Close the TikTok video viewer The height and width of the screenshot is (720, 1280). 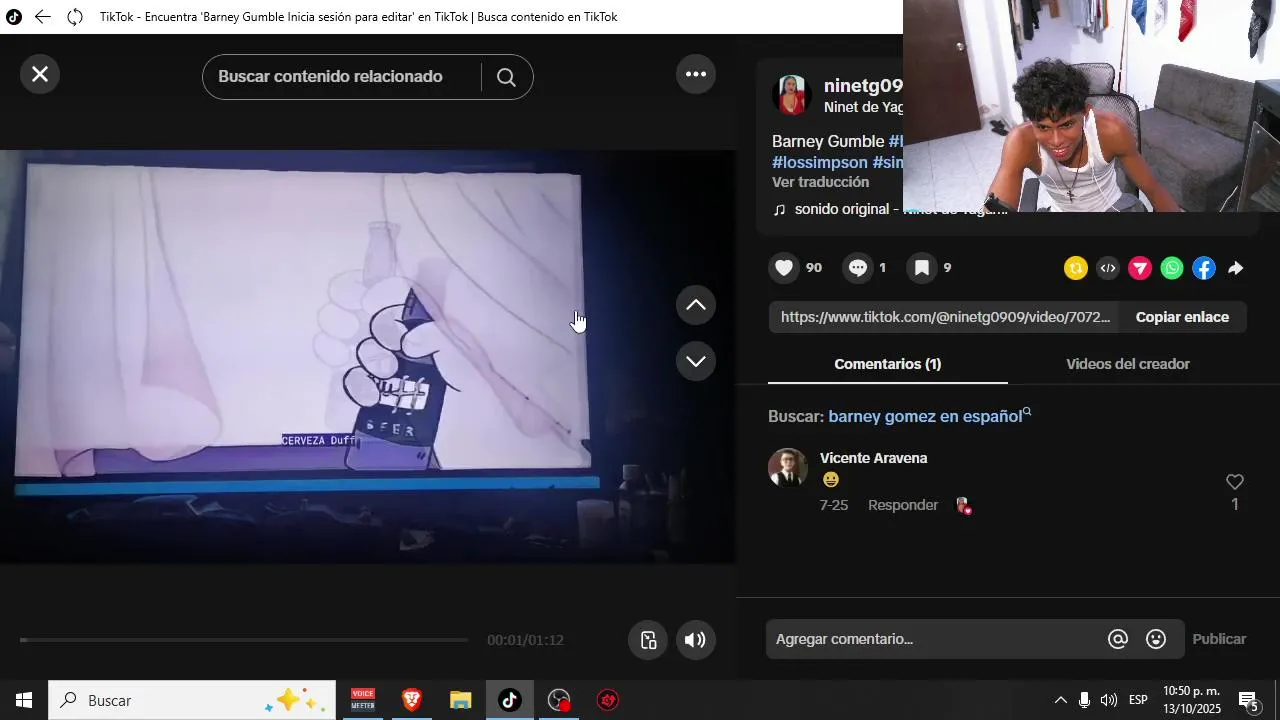40,74
